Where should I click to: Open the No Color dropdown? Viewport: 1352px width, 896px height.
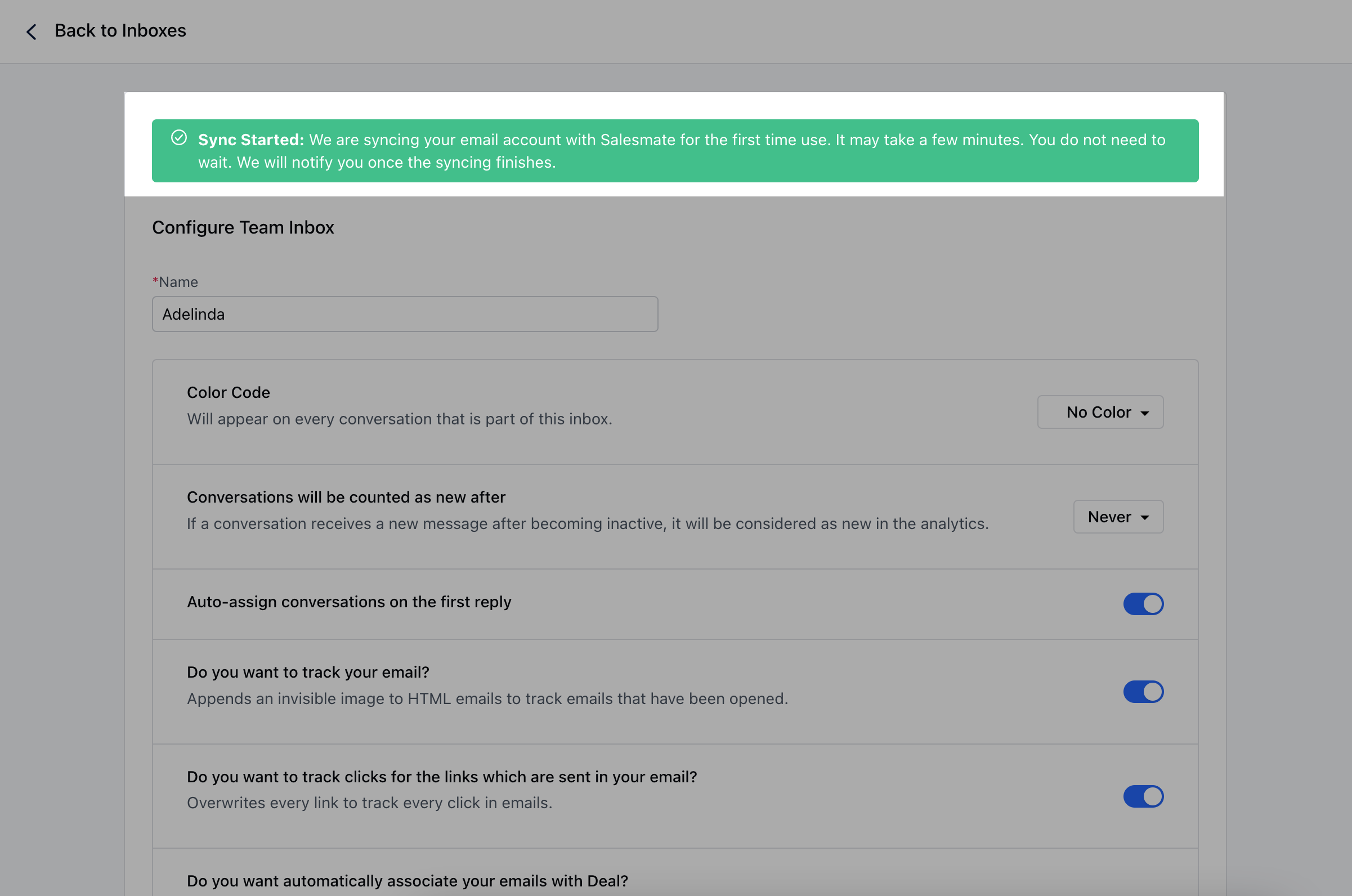click(x=1099, y=412)
